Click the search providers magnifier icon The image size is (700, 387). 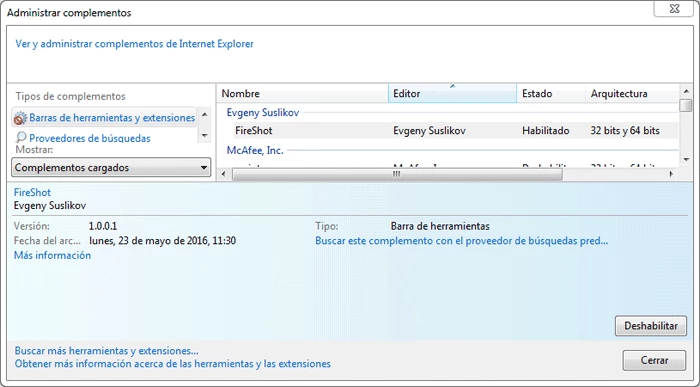tap(21, 137)
